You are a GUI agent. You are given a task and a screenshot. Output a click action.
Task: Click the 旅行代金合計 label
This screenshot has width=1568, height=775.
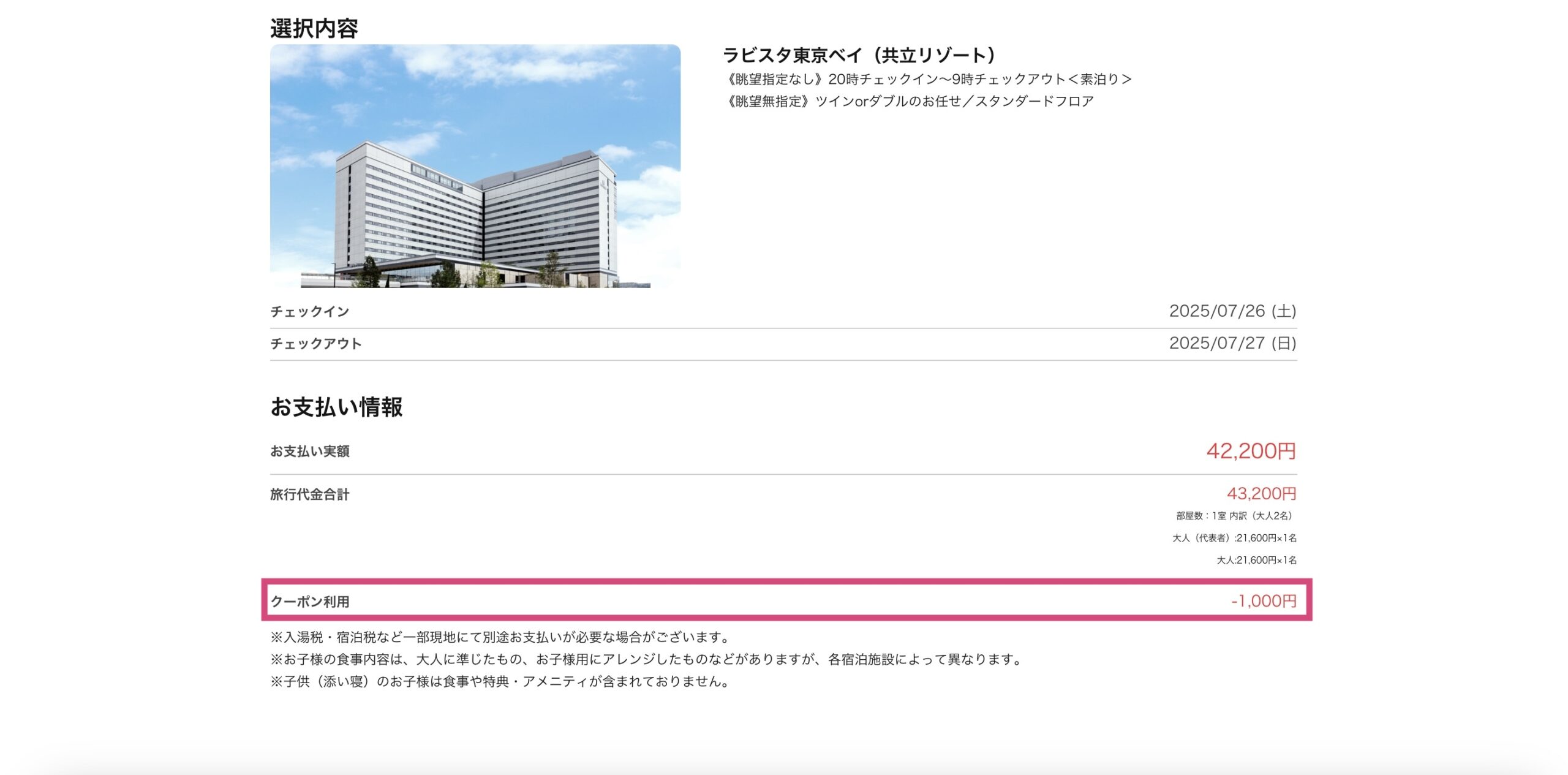[x=310, y=494]
